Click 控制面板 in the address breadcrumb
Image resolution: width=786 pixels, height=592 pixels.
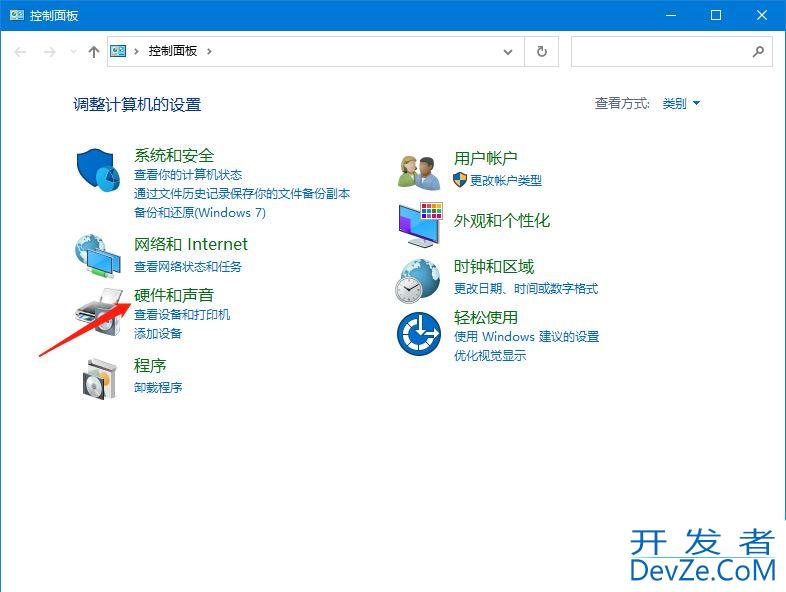click(x=172, y=51)
